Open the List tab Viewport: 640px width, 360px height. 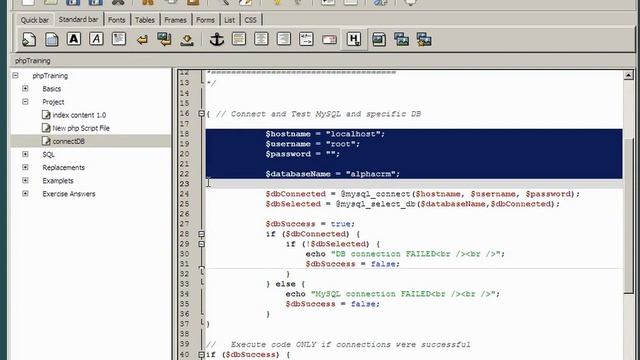point(229,20)
